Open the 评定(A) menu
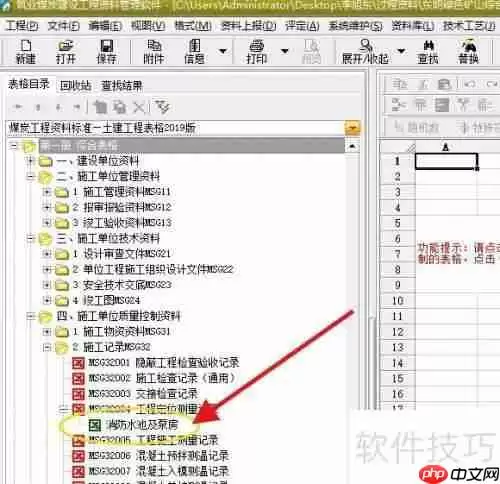500x484 pixels. click(302, 26)
